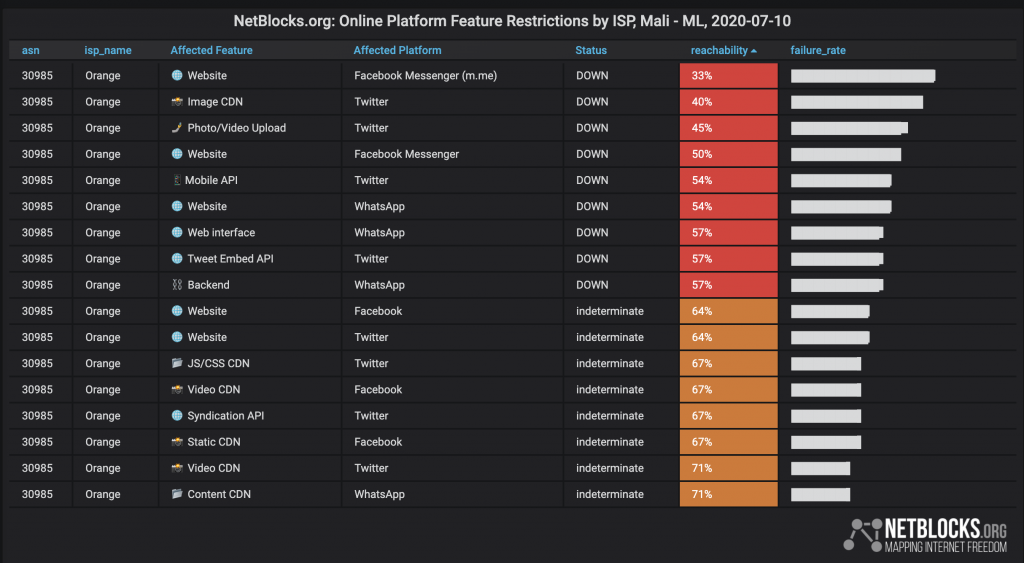Click the Photo/Video Upload icon
This screenshot has width=1024, height=563.
coord(177,127)
